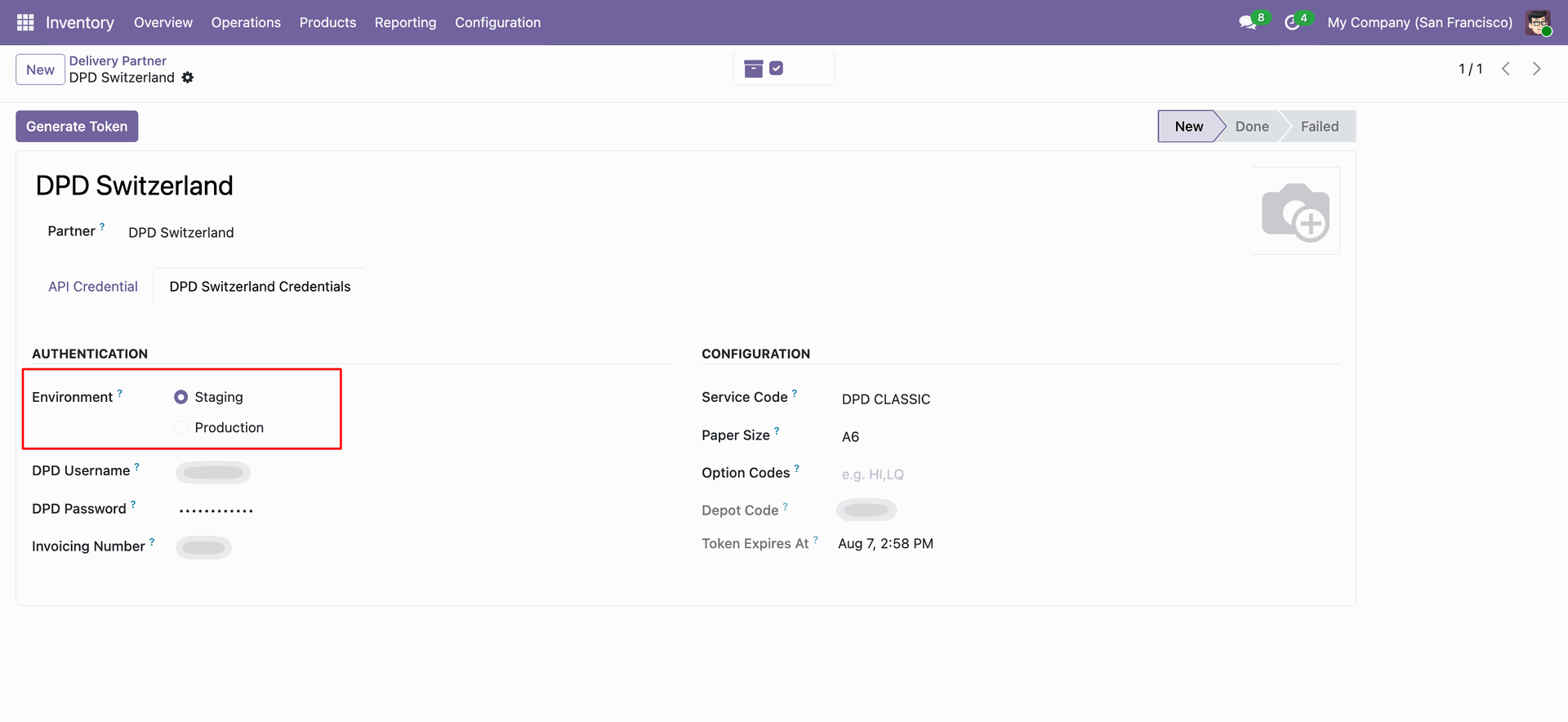The image size is (1568, 722).
Task: Click the DPD Password field
Action: [216, 510]
